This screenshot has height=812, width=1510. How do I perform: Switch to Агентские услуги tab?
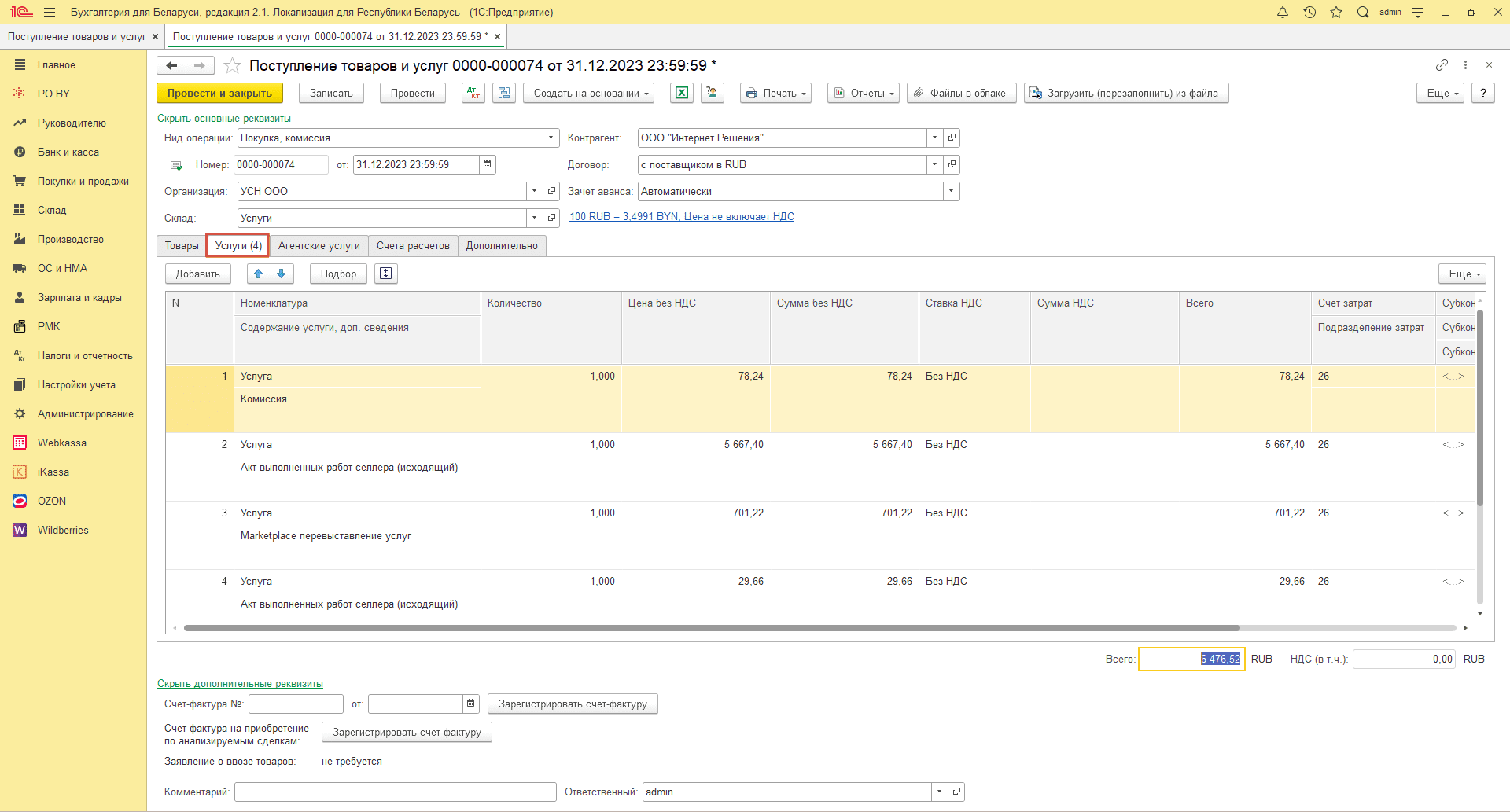tap(319, 245)
